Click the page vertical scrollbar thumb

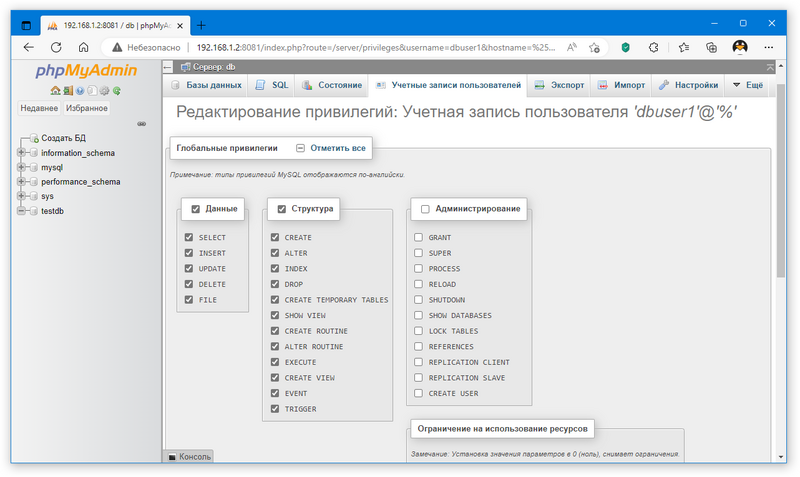click(781, 181)
